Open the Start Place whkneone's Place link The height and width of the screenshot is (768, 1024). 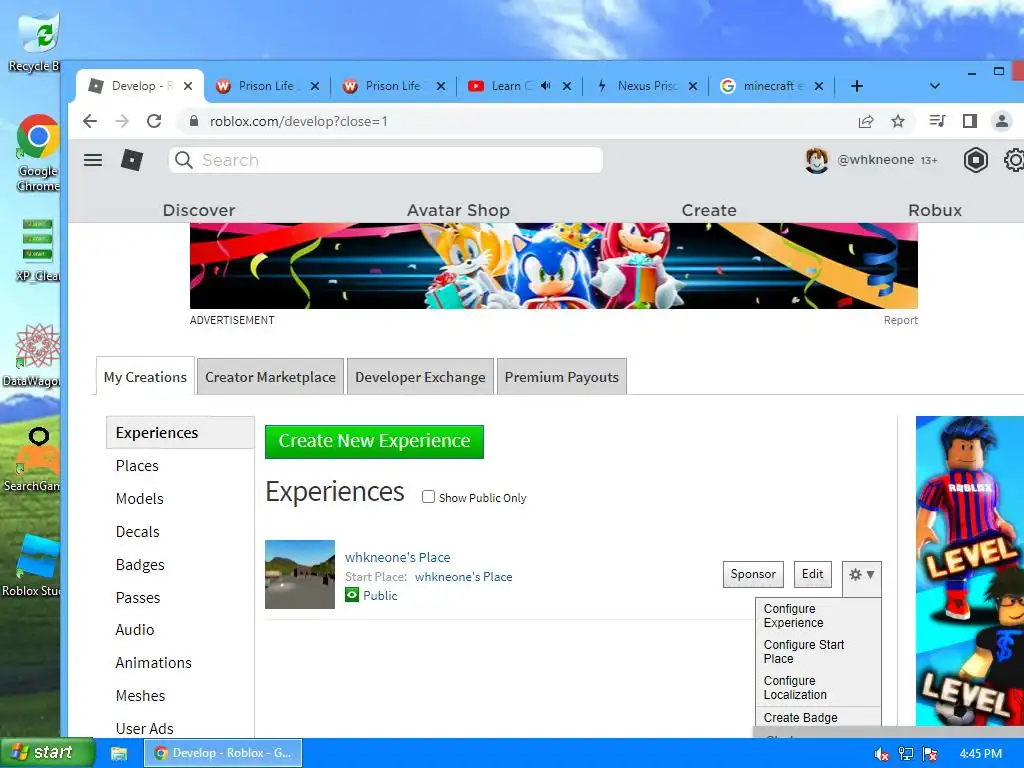click(464, 577)
